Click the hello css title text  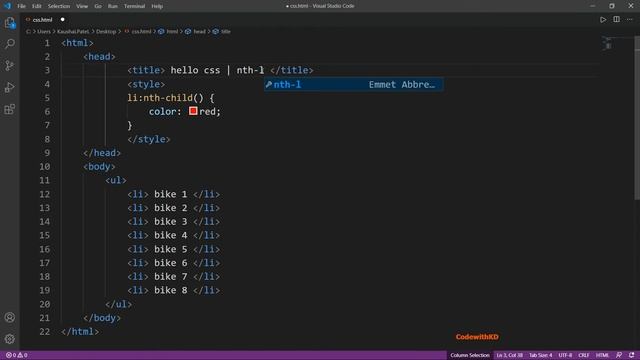point(195,70)
